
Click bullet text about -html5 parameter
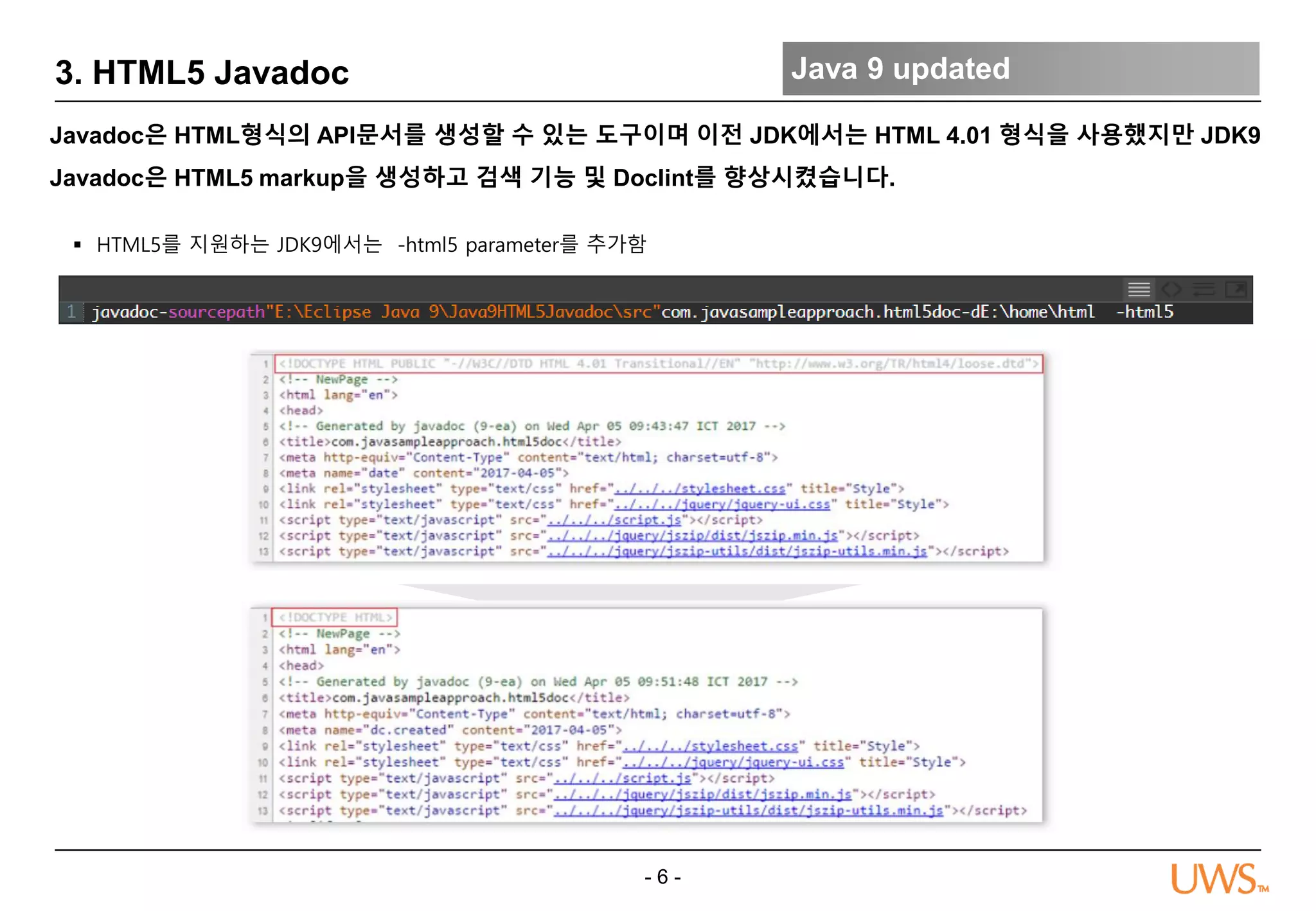[x=371, y=245]
